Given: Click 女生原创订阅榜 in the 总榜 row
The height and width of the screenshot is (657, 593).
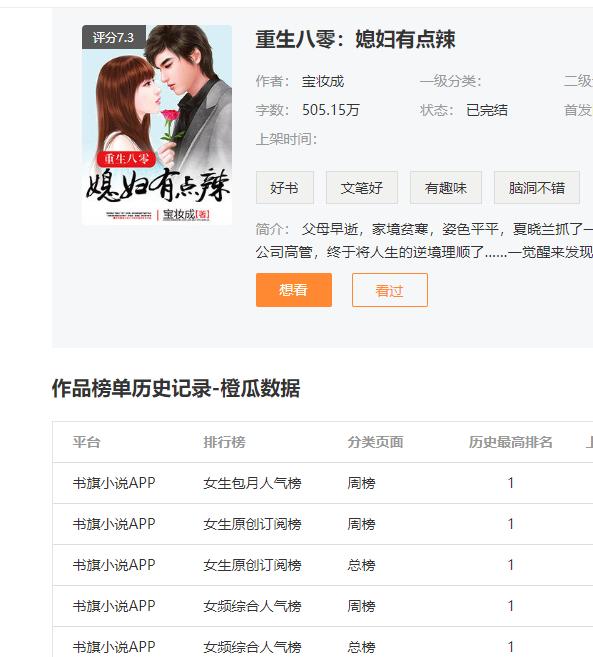Looking at the screenshot, I should point(252,565).
